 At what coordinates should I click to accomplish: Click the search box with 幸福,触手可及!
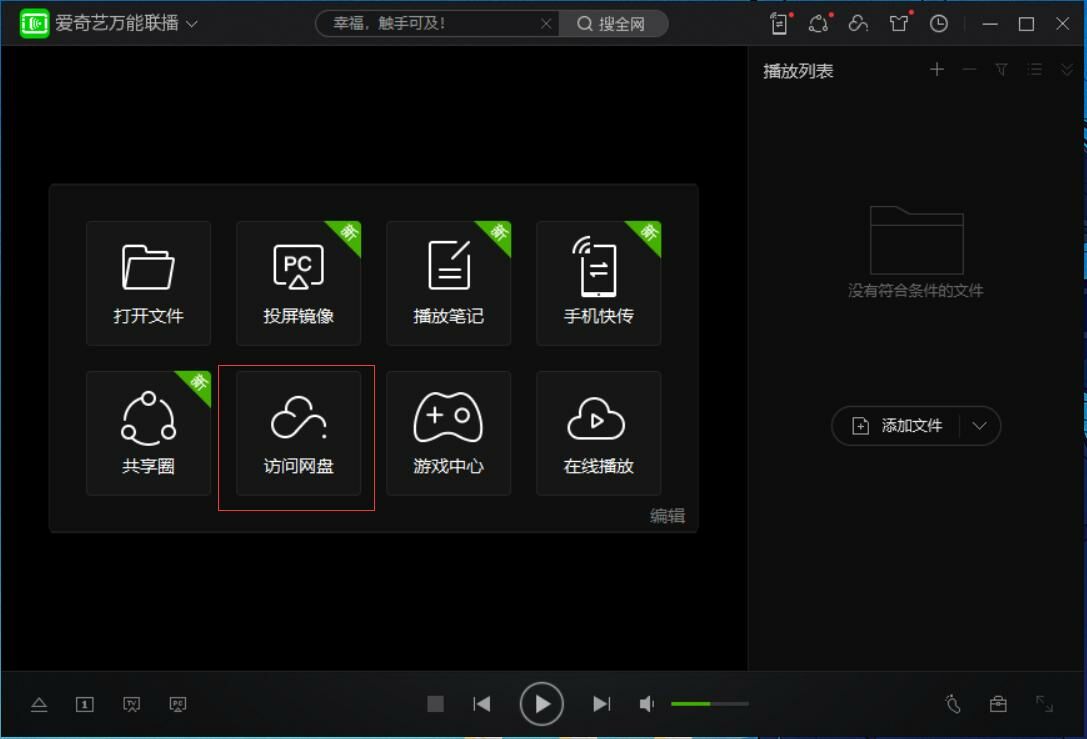click(432, 24)
